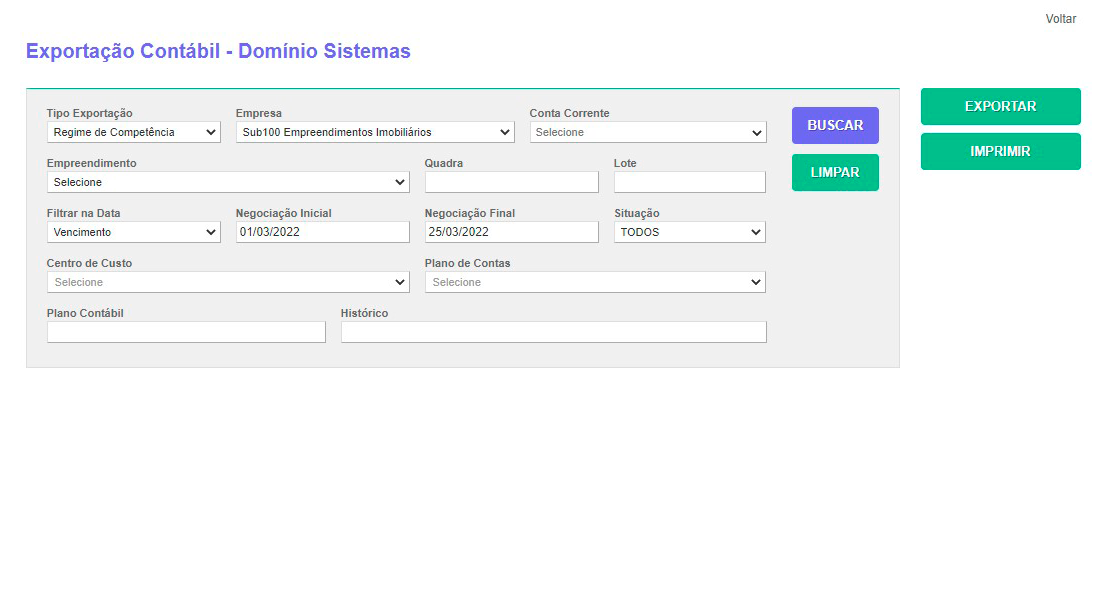The width and height of the screenshot is (1109, 594).
Task: Expand the Empresa dropdown
Action: (375, 132)
